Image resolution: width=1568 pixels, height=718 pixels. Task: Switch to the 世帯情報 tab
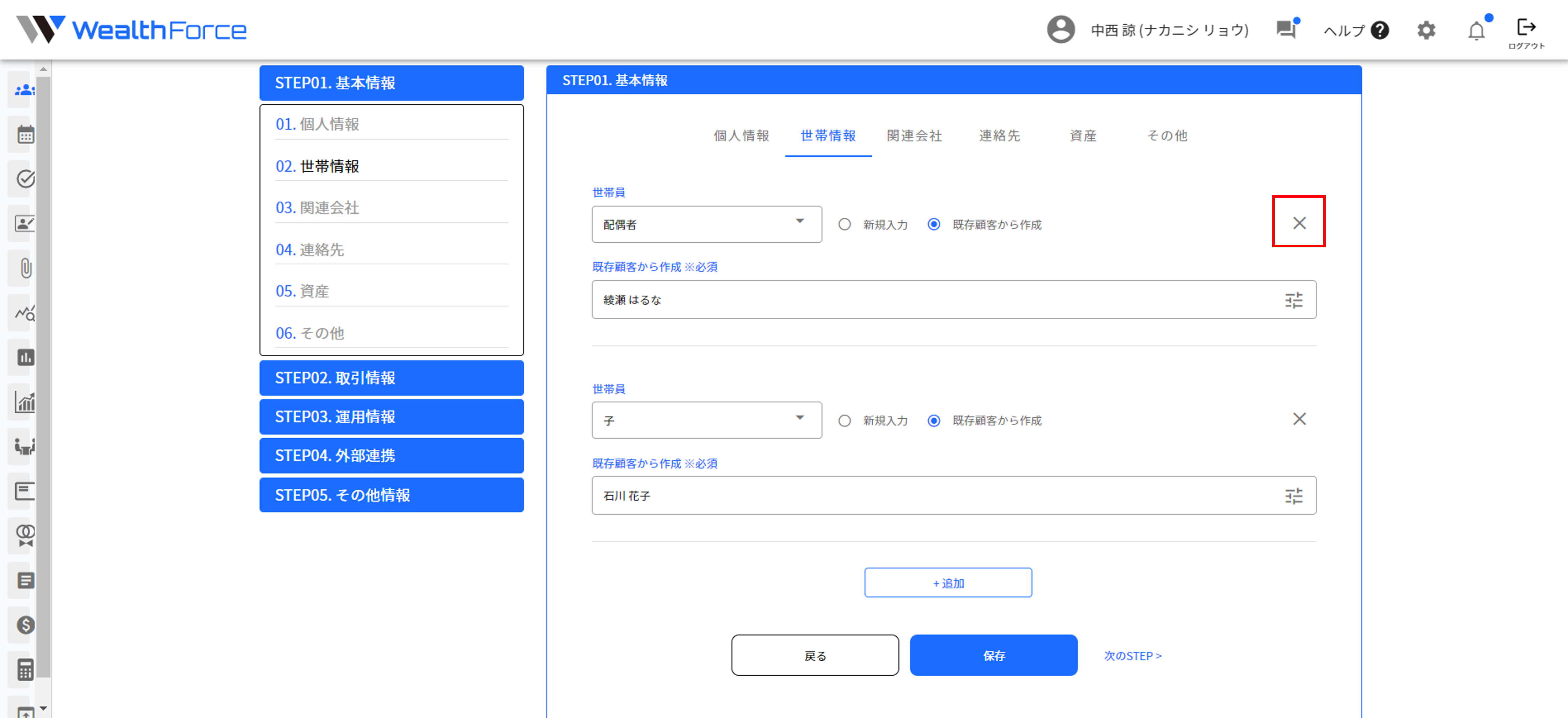coord(828,136)
